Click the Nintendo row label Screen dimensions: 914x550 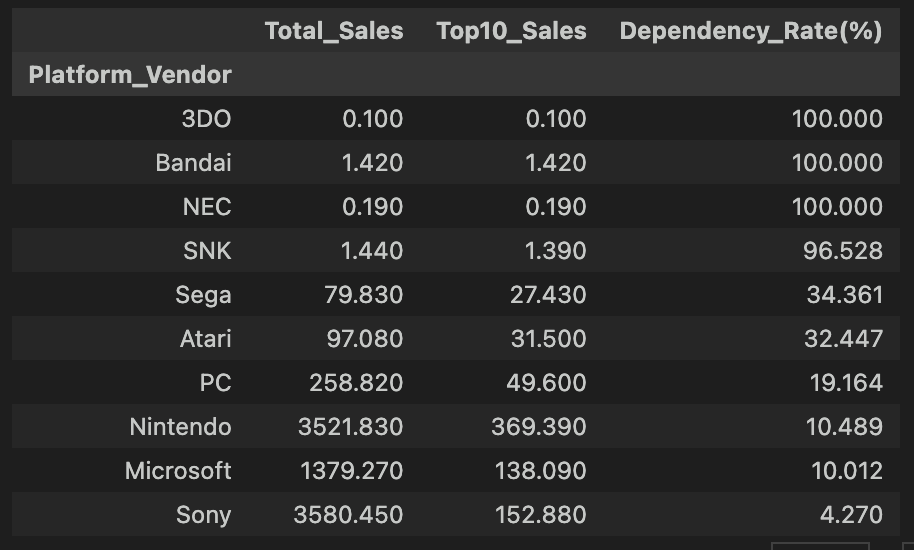coord(180,427)
